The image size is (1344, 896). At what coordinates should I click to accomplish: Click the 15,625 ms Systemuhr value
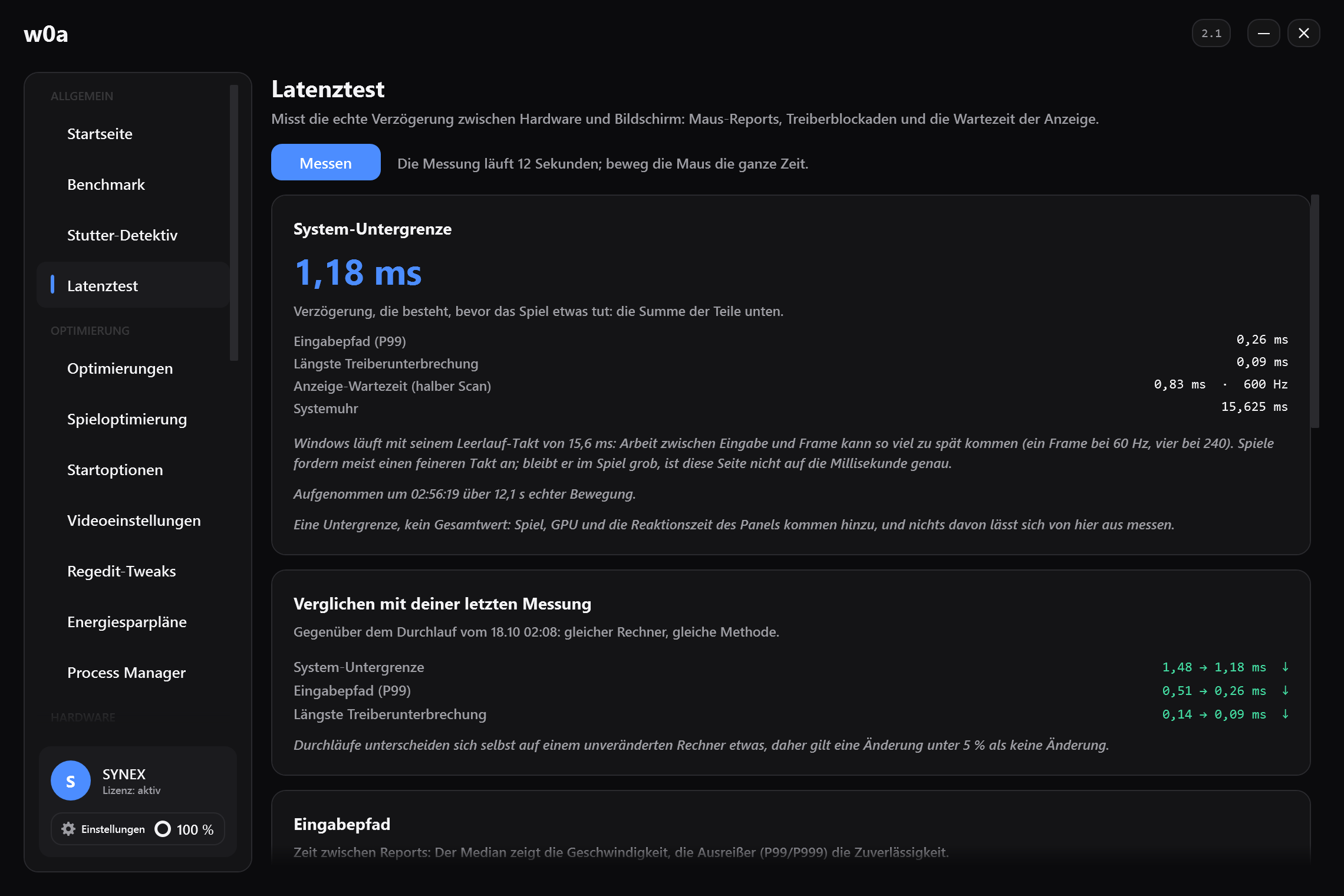(x=1254, y=407)
